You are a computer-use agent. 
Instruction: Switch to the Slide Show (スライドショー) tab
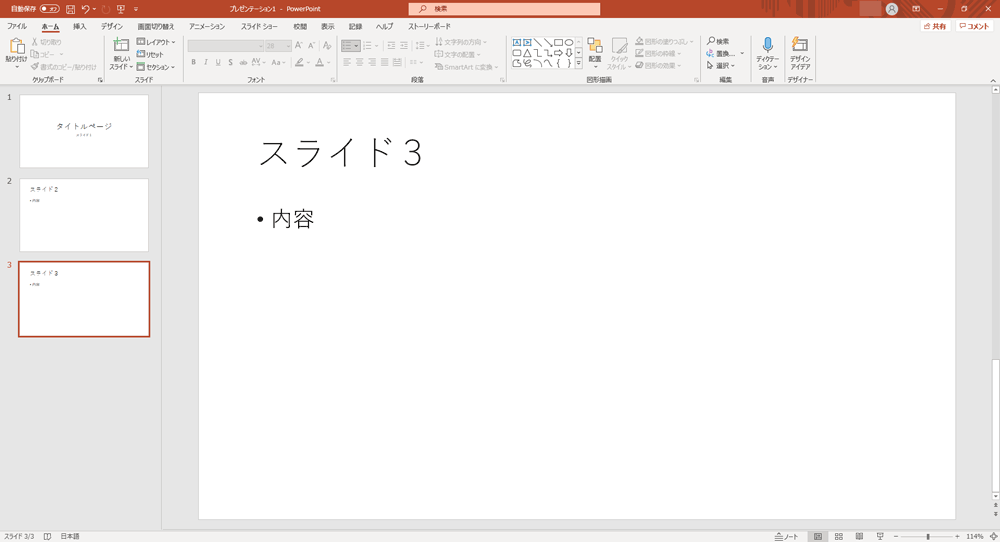coord(259,27)
